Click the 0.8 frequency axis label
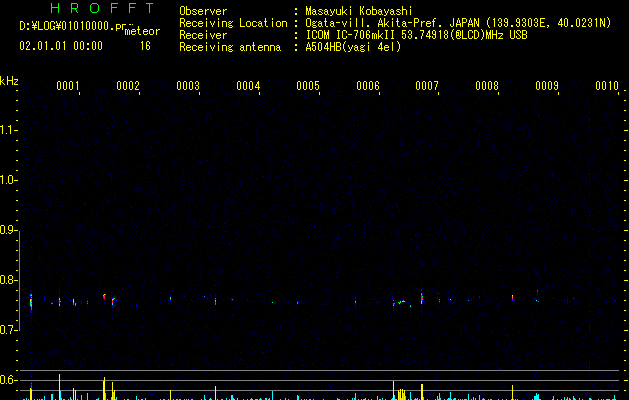 (8, 280)
